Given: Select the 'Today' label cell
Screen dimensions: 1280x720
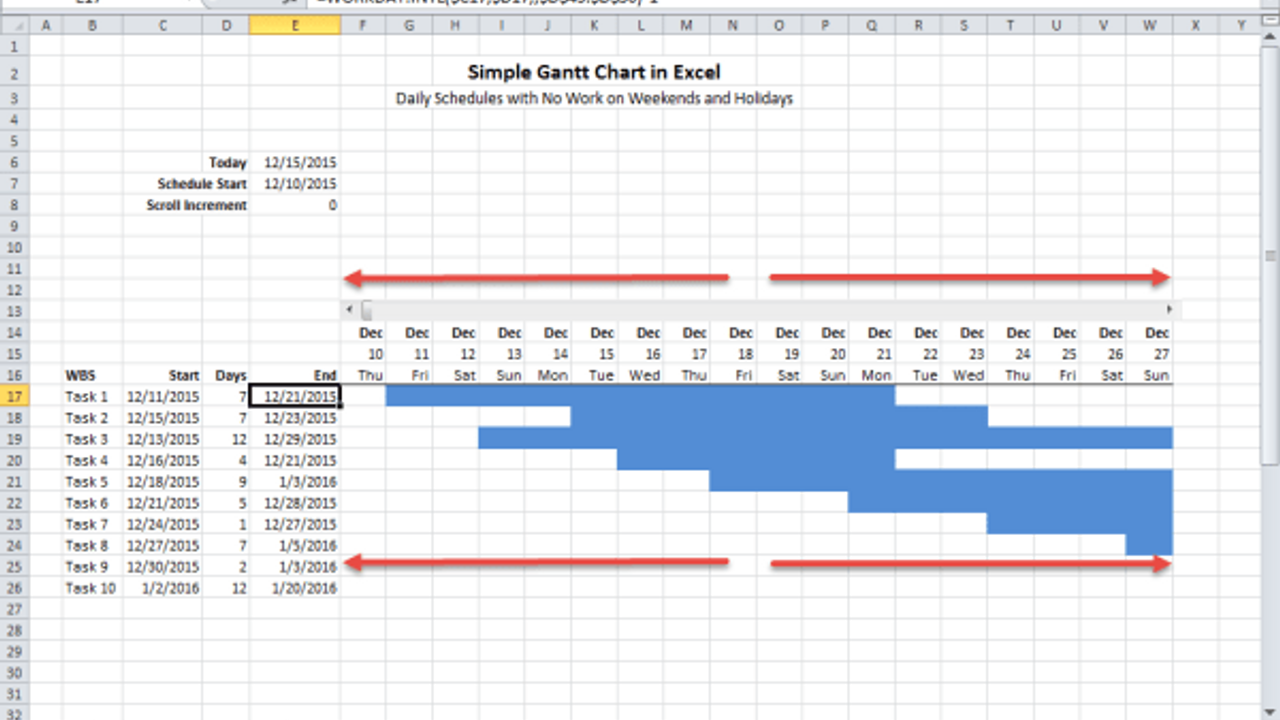Looking at the screenshot, I should pyautogui.click(x=228, y=162).
